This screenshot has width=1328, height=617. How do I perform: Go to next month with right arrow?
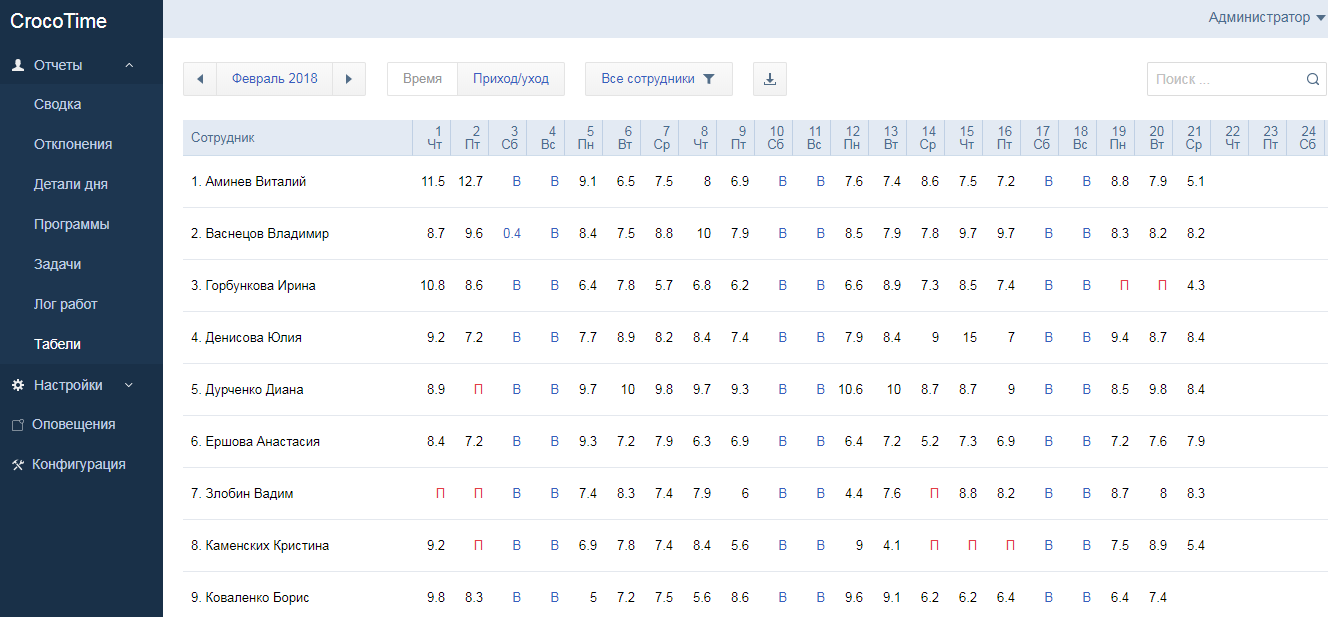(x=348, y=79)
